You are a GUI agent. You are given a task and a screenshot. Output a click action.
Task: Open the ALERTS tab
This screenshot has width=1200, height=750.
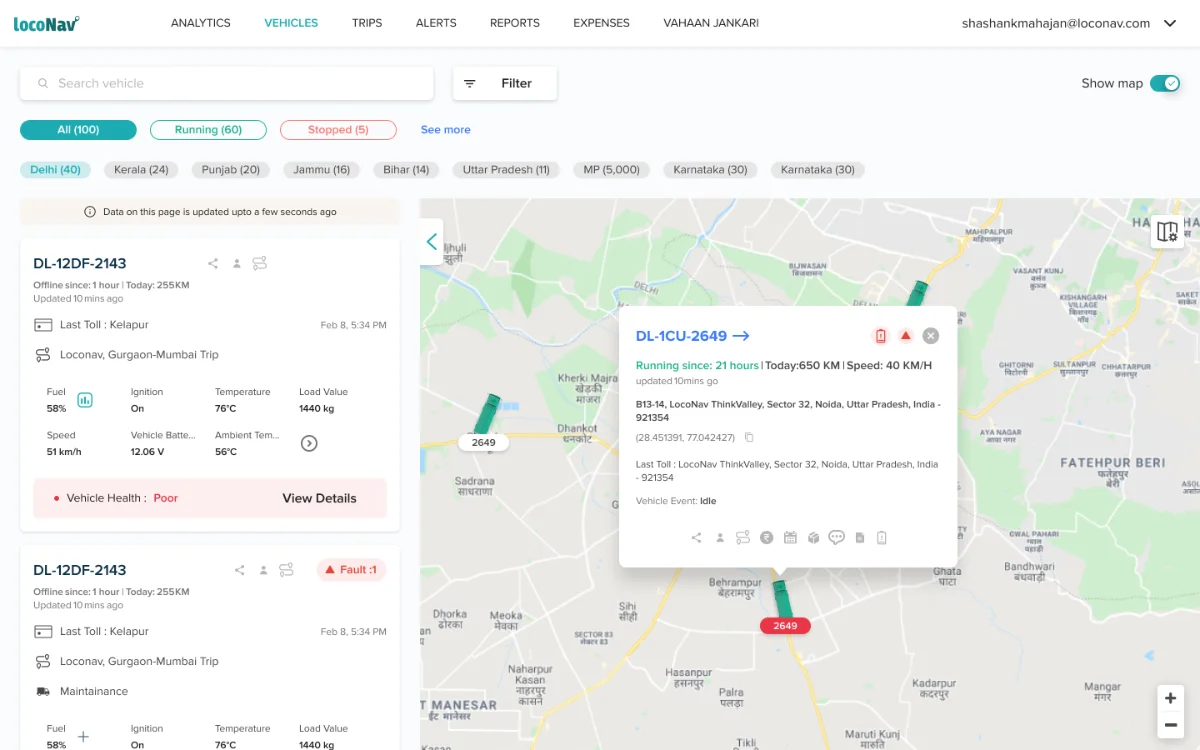tap(436, 23)
